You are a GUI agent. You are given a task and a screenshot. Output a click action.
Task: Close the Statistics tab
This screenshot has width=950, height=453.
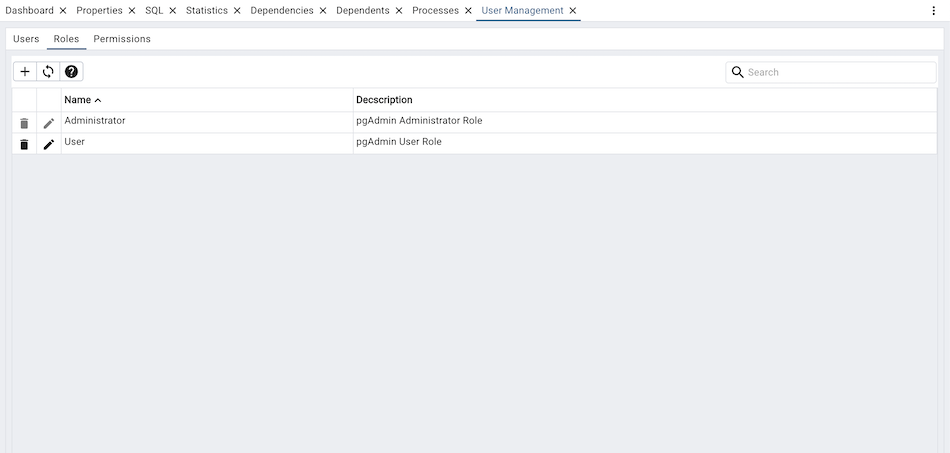[237, 11]
